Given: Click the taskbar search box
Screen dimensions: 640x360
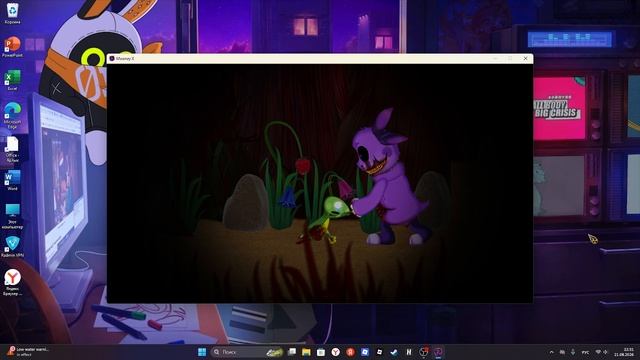Looking at the screenshot, I should pyautogui.click(x=247, y=352).
